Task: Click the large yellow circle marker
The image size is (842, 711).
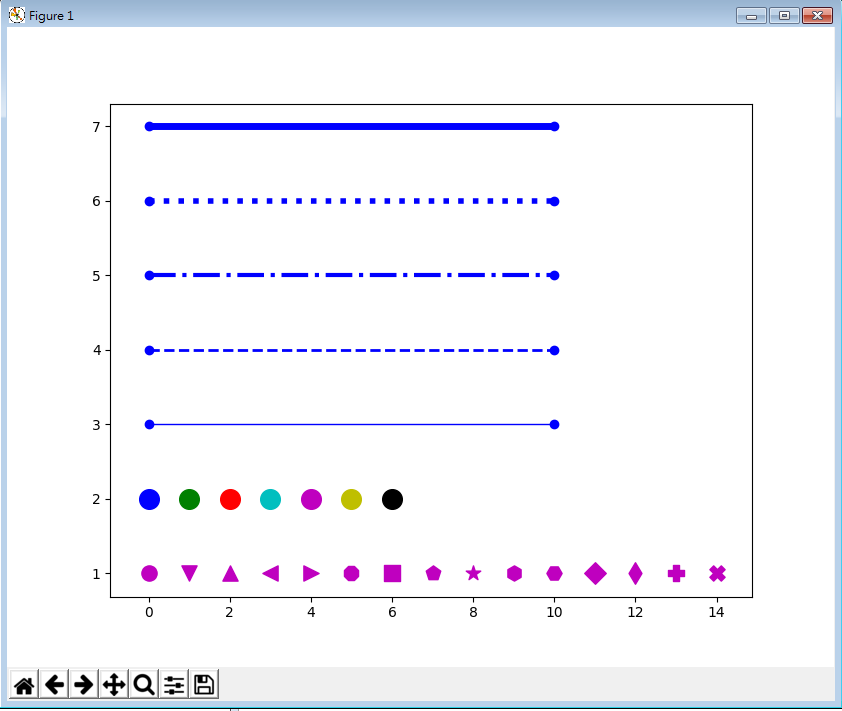Action: point(351,499)
